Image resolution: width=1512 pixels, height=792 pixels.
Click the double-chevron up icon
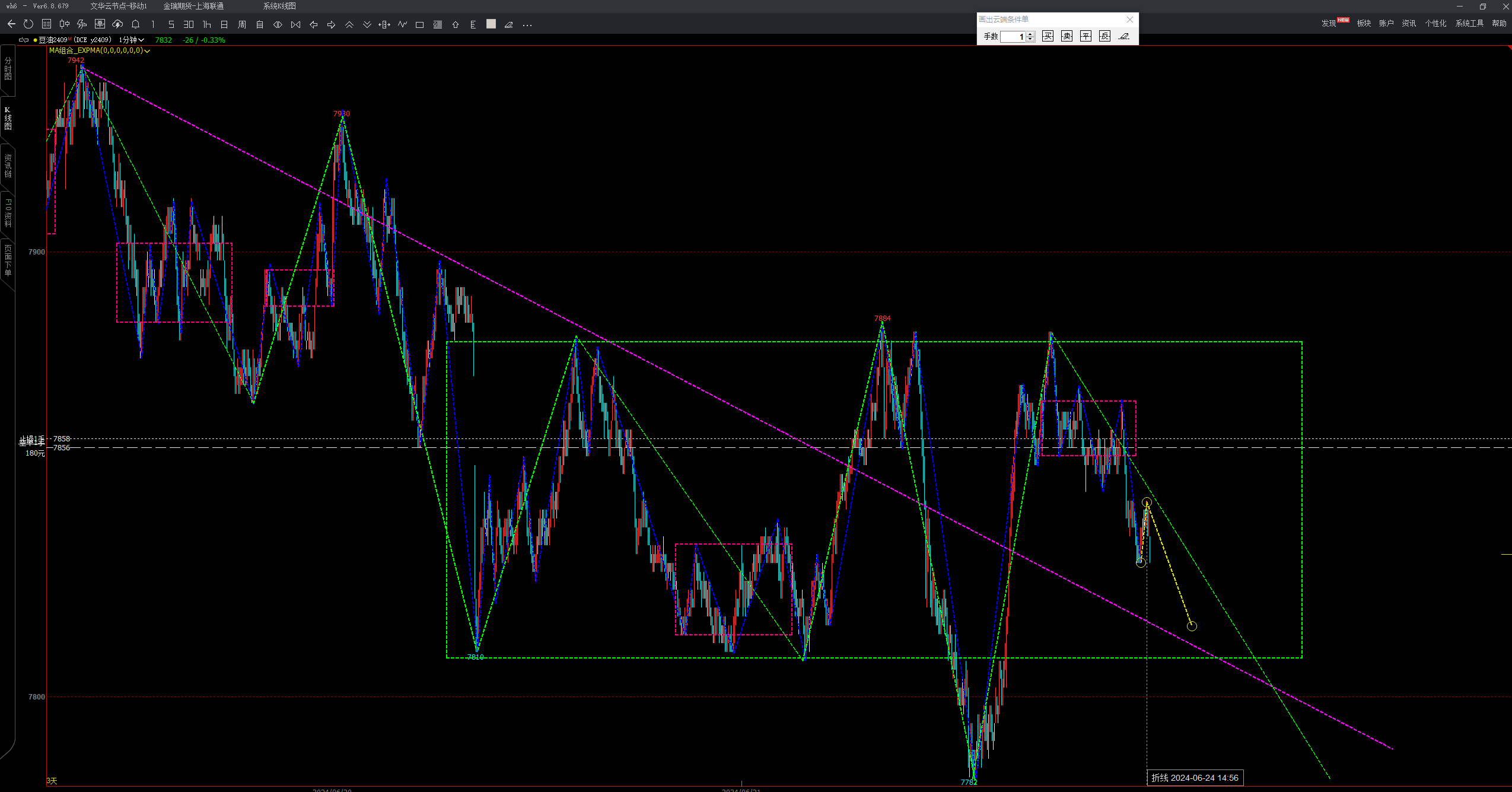349,24
